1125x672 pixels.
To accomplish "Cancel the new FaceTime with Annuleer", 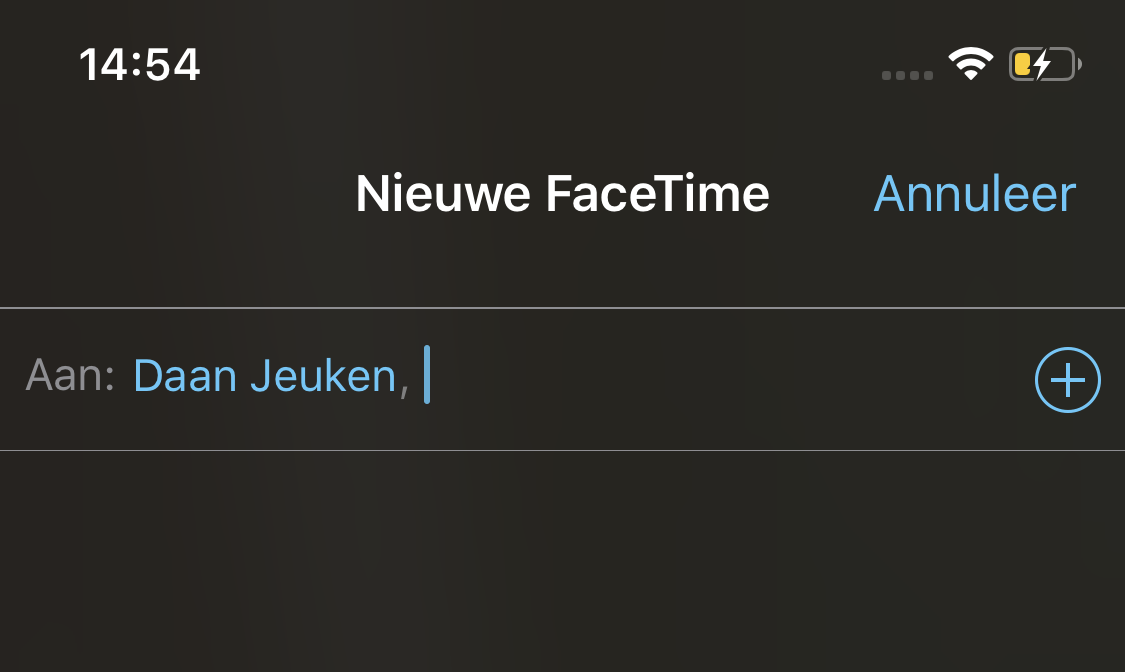I will point(974,194).
